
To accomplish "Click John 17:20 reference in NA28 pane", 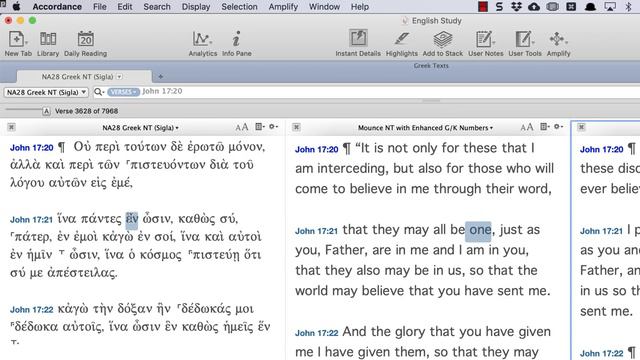I will click(31, 148).
